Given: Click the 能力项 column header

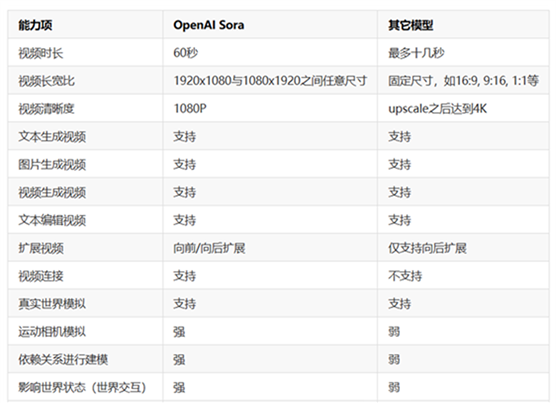Looking at the screenshot, I should 35,25.
